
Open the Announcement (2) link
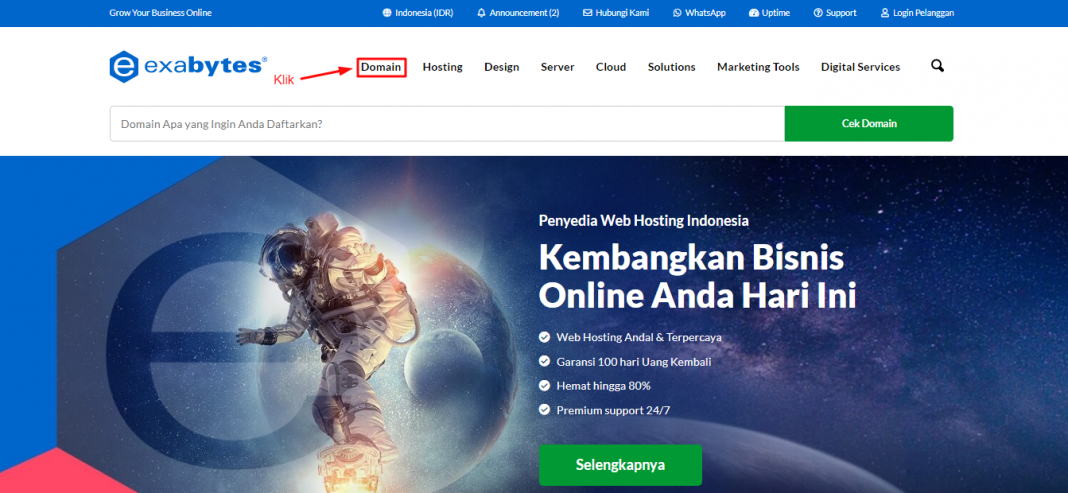coord(524,13)
